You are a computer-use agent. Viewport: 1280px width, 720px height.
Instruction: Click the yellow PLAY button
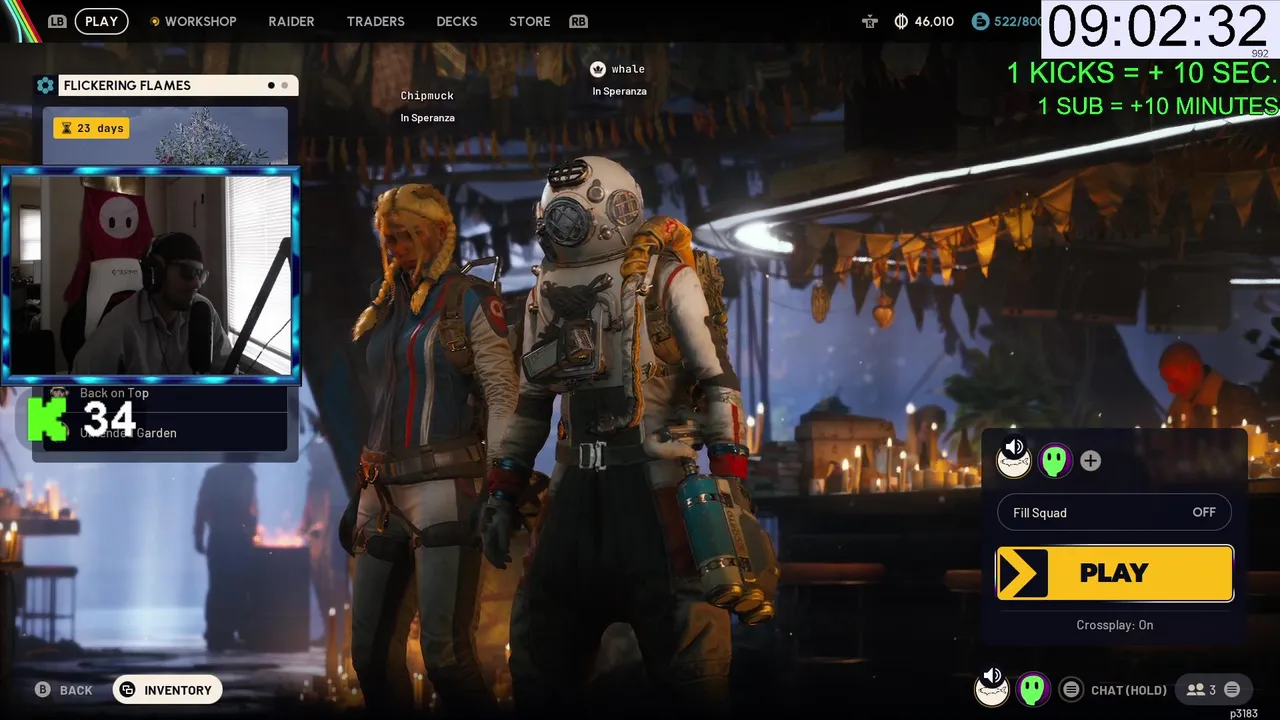click(x=1115, y=573)
